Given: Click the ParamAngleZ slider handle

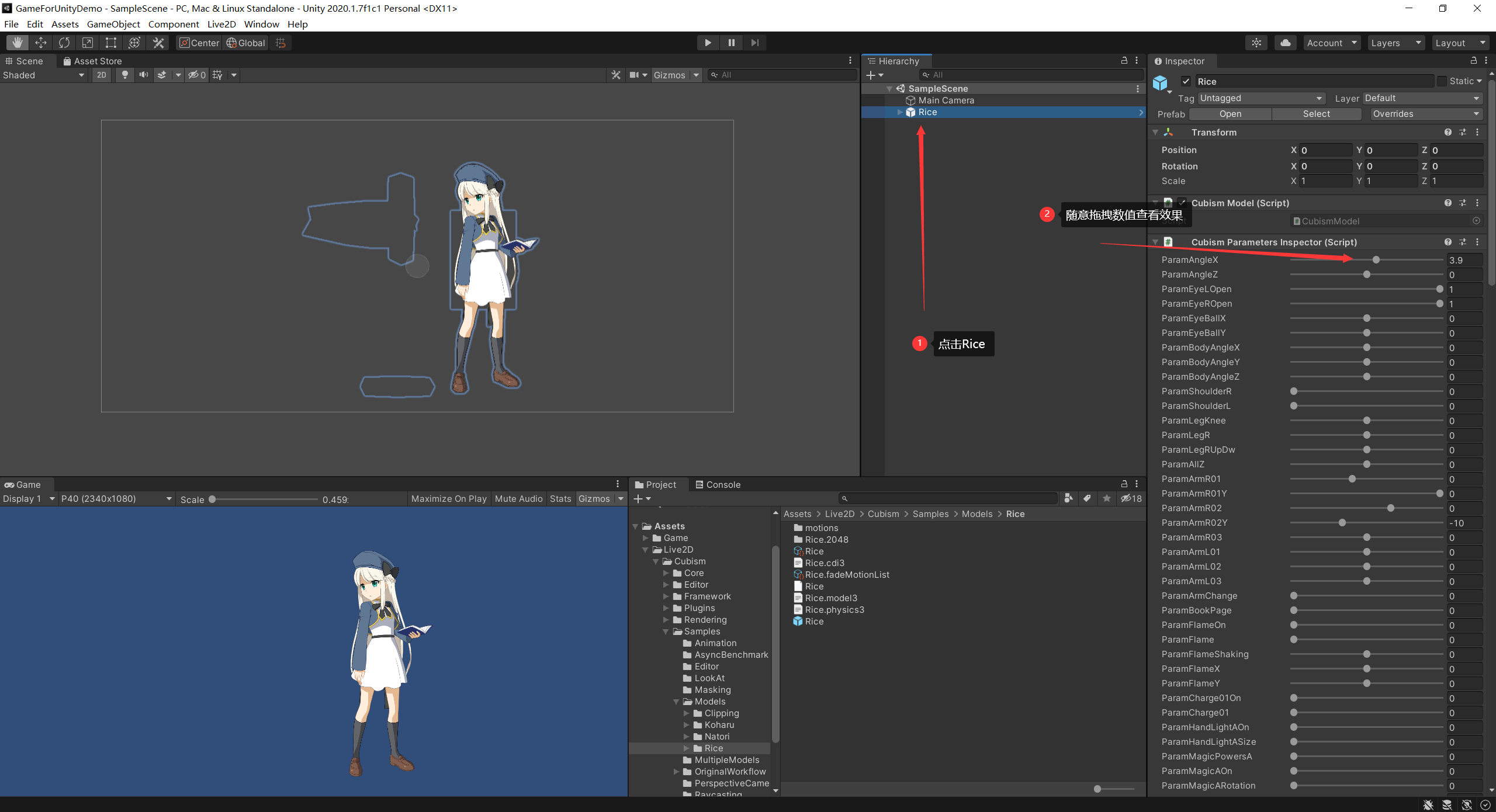Looking at the screenshot, I should point(1367,275).
